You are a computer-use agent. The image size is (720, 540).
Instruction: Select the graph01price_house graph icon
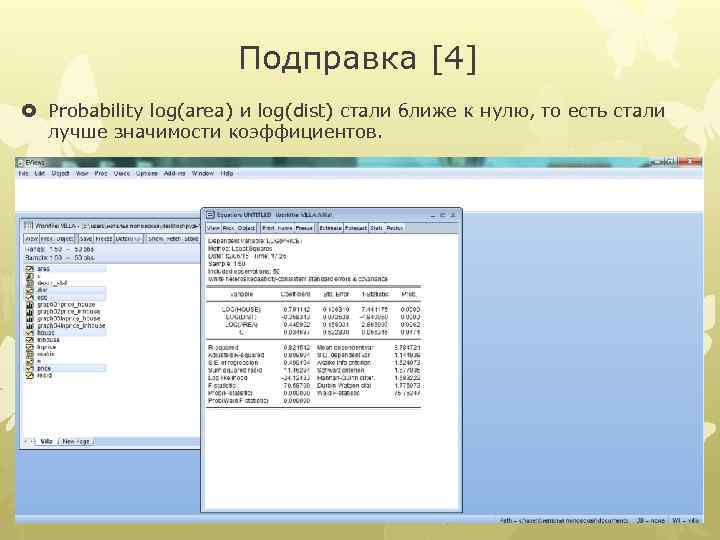30,304
